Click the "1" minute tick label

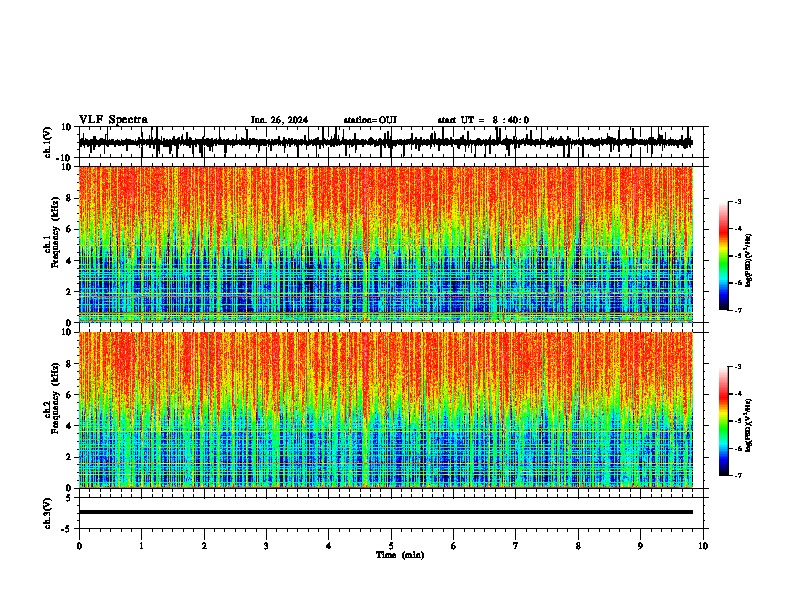click(x=142, y=546)
